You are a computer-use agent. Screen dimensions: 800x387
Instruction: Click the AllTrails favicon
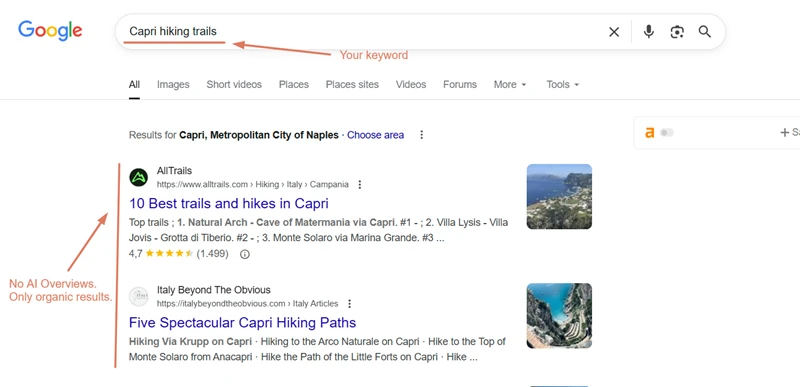[x=138, y=177]
